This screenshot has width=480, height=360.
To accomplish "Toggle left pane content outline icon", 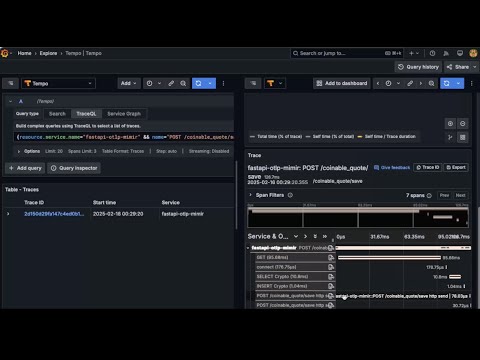I will click(x=11, y=83).
